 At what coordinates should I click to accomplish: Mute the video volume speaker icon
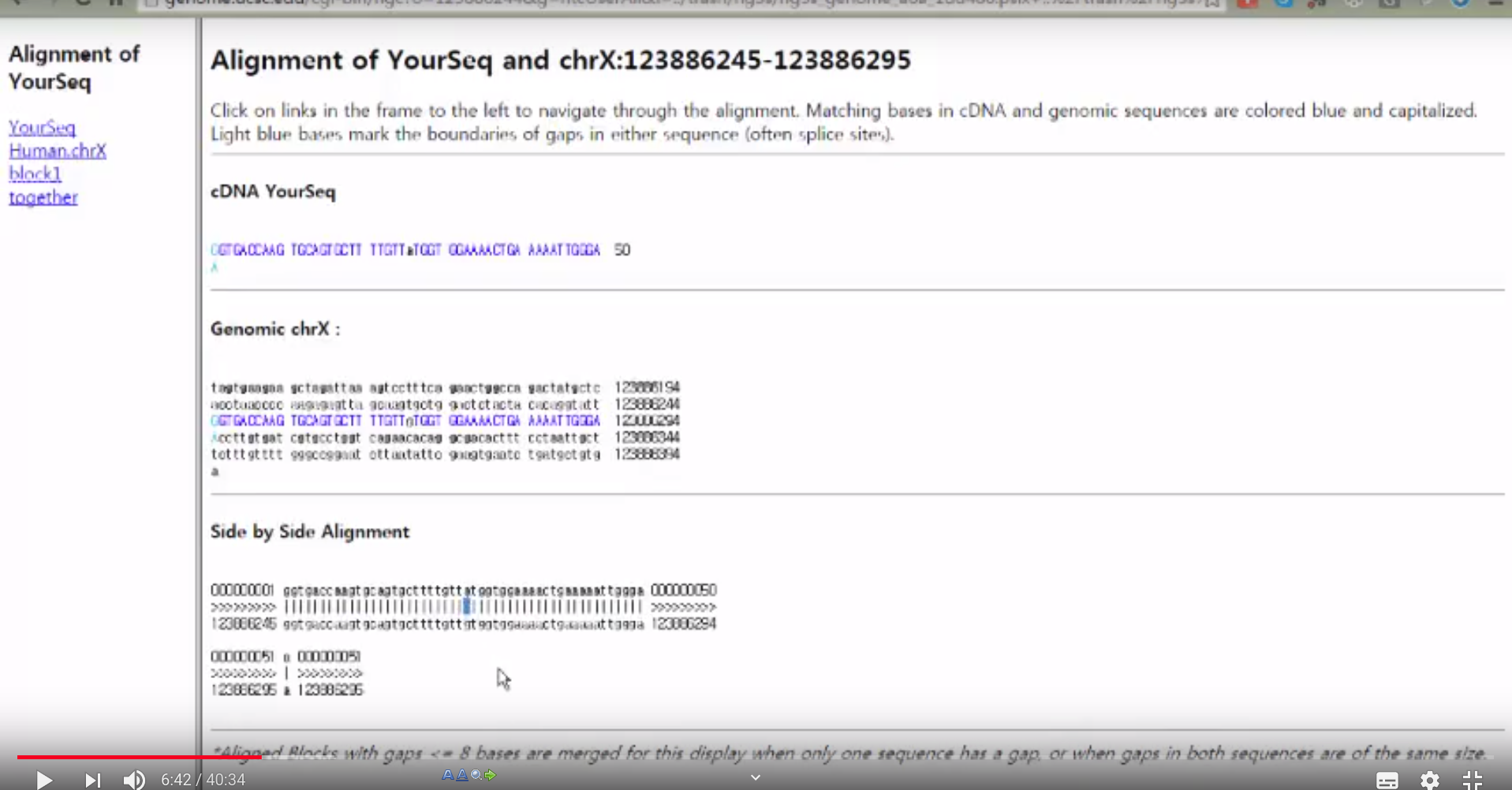(134, 780)
